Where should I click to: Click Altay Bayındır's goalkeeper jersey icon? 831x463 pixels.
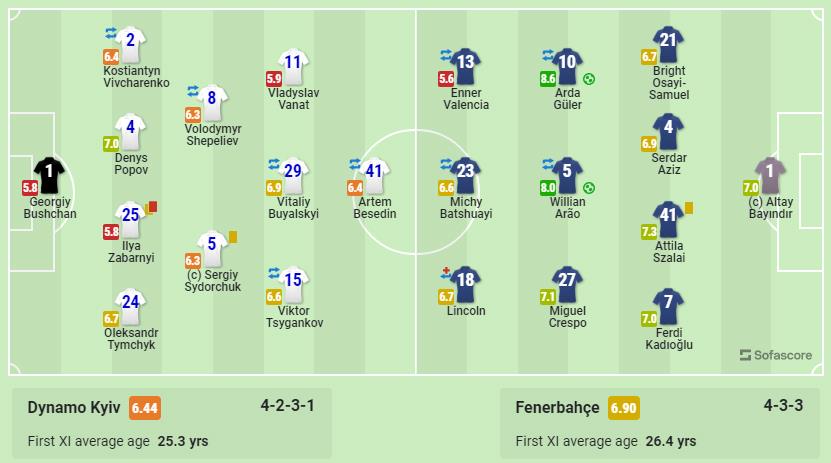tap(769, 174)
